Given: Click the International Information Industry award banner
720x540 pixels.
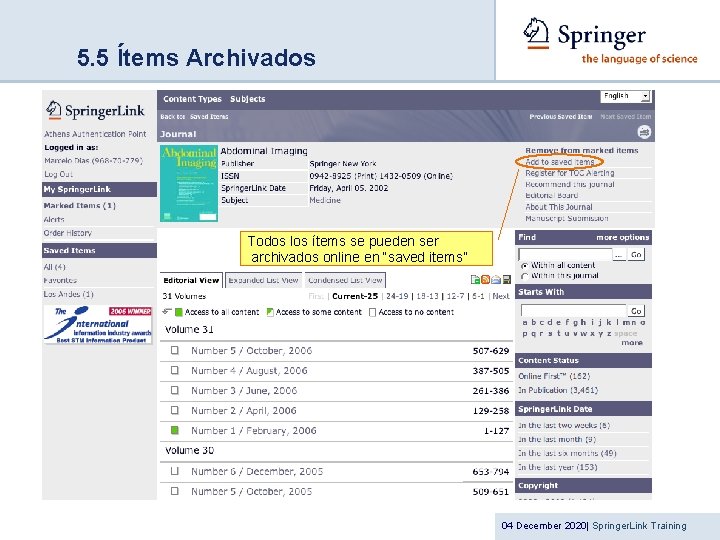Looking at the screenshot, I should (x=97, y=324).
